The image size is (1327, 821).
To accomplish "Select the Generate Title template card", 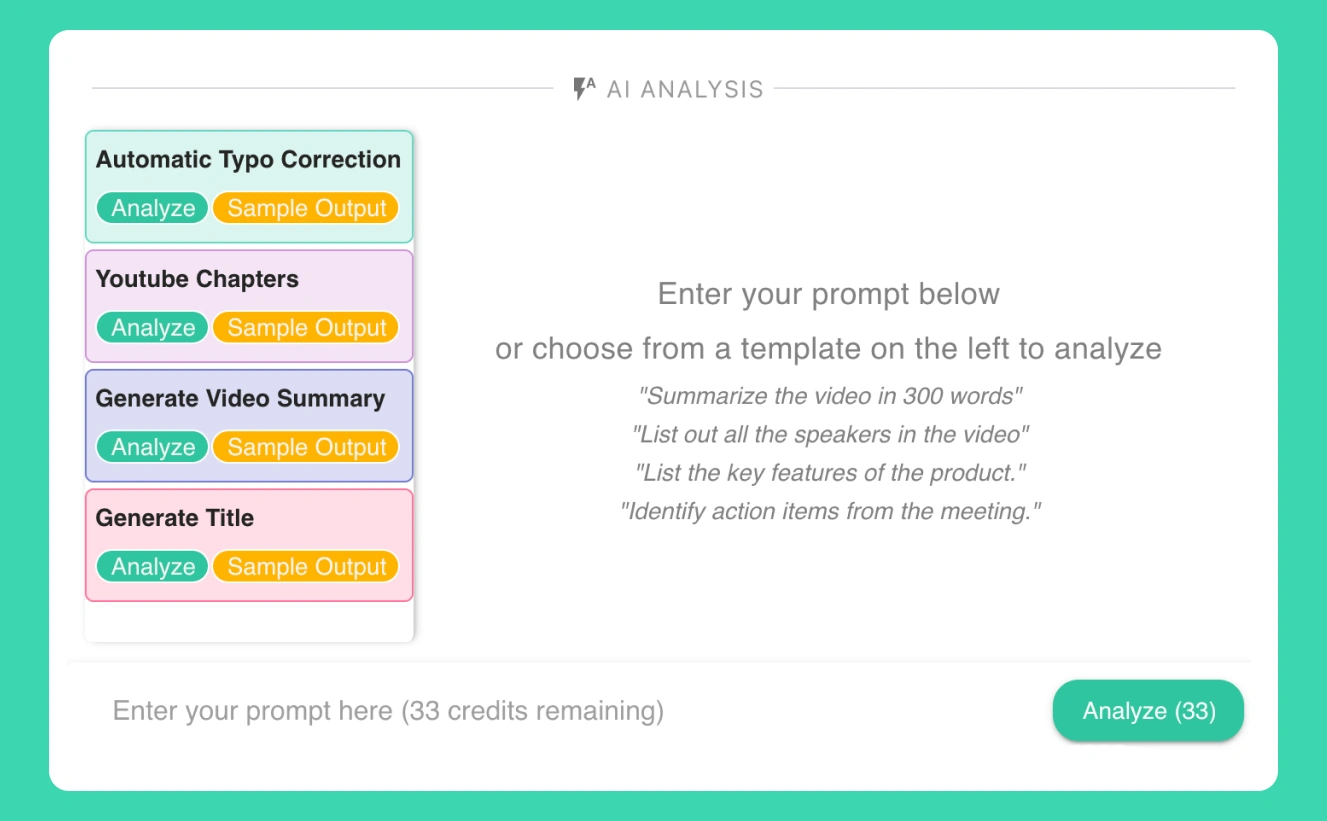I will (x=249, y=545).
